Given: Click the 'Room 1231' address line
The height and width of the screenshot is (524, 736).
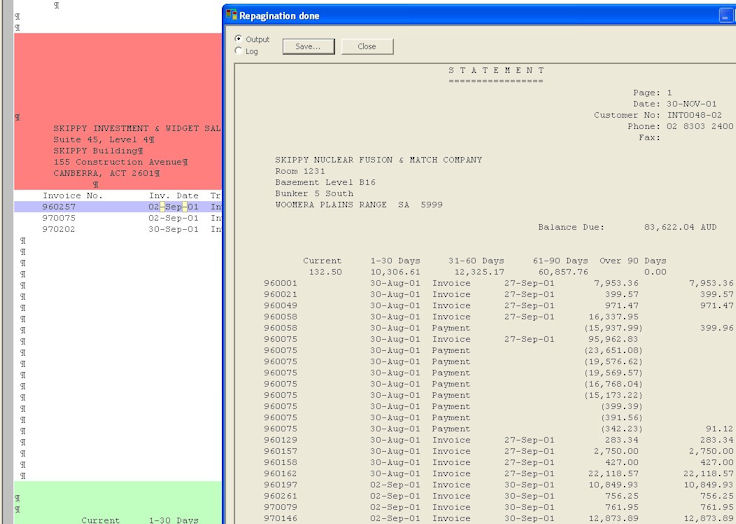Looking at the screenshot, I should point(300,171).
